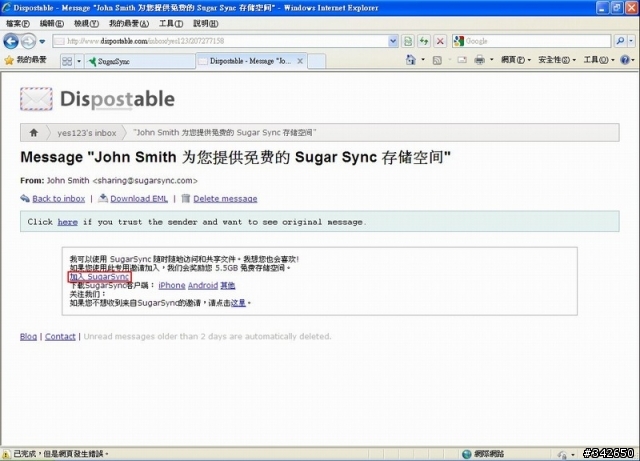640x461 pixels.
Task: Click the Internet Explorer title bar icon
Action: click(6, 7)
